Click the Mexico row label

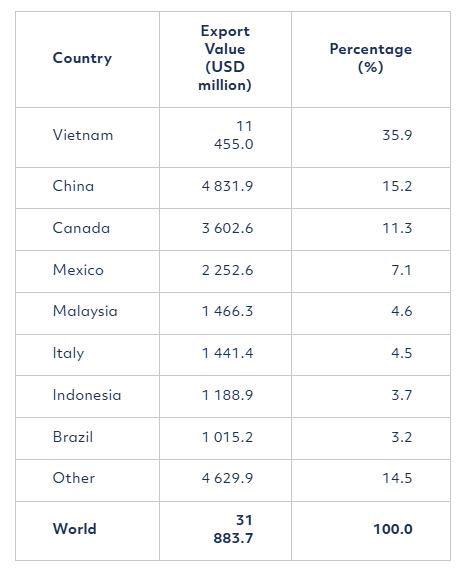tap(78, 270)
